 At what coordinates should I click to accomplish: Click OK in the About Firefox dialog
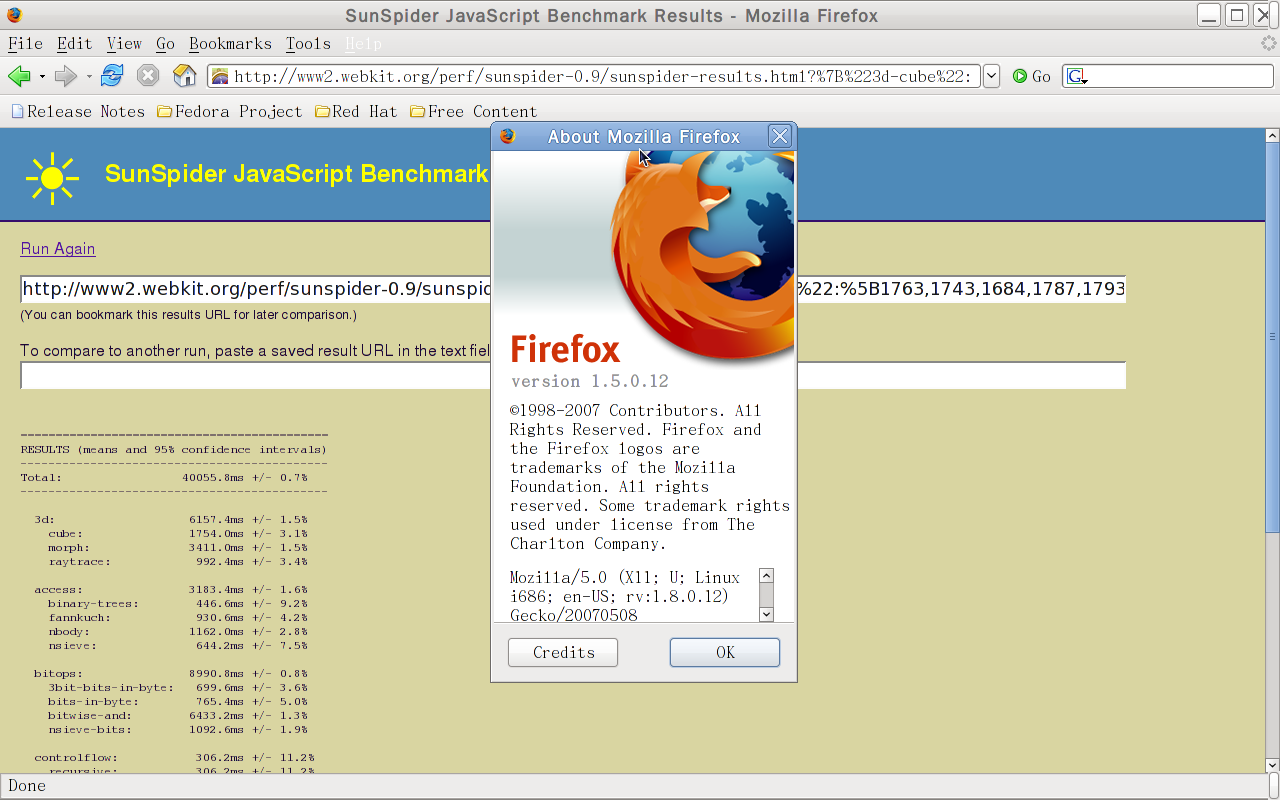(x=725, y=652)
